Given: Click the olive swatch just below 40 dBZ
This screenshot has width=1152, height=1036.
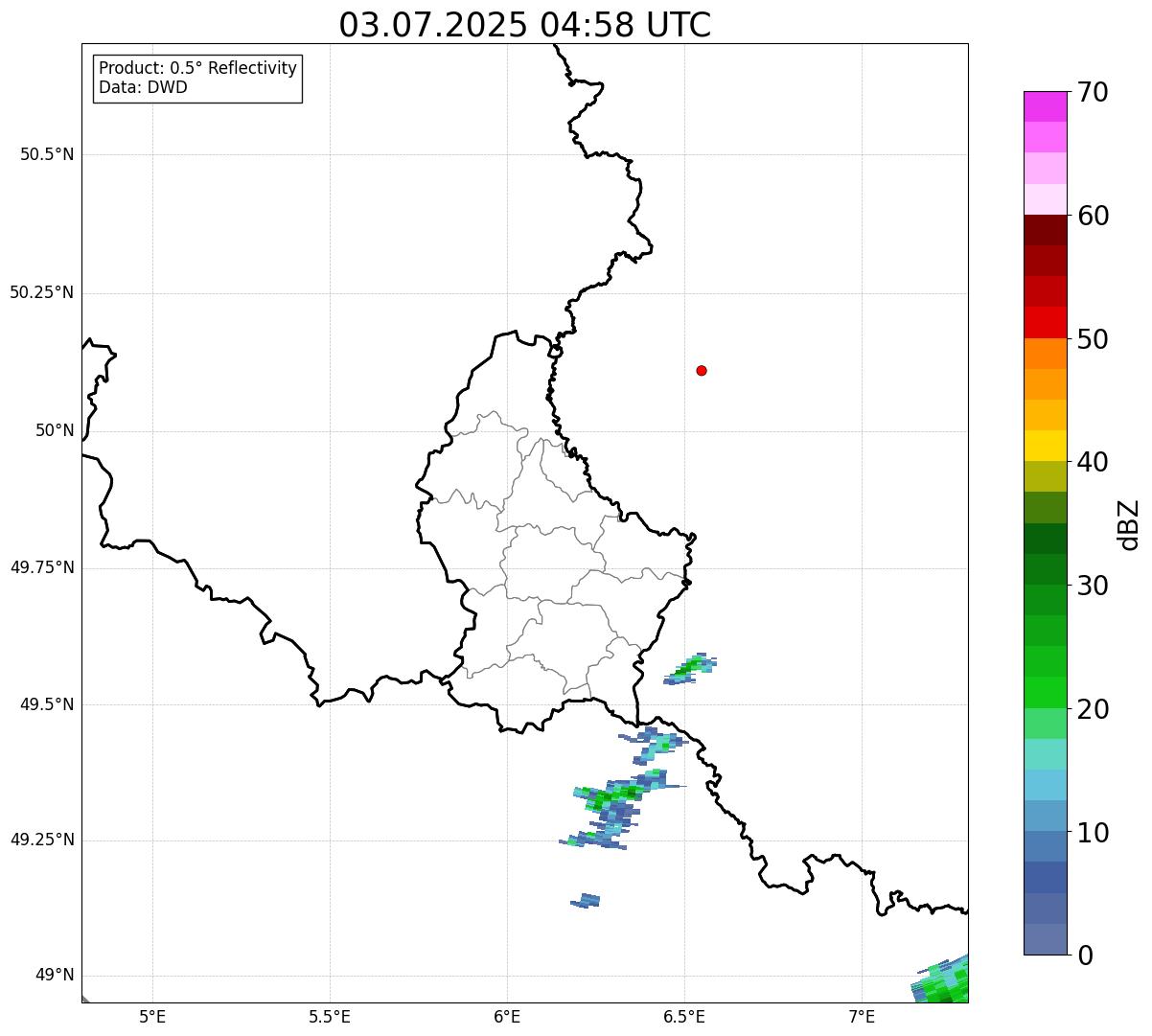Looking at the screenshot, I should pos(1046,476).
